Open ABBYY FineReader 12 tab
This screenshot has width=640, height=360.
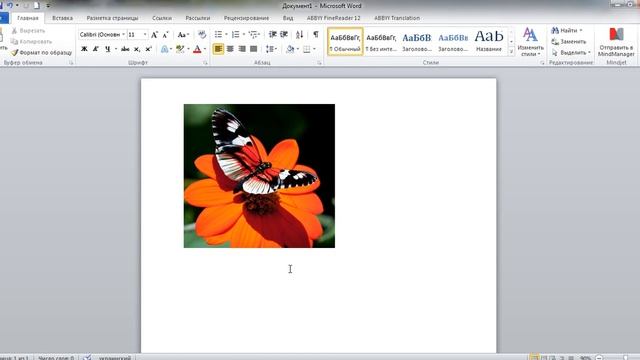pos(333,18)
